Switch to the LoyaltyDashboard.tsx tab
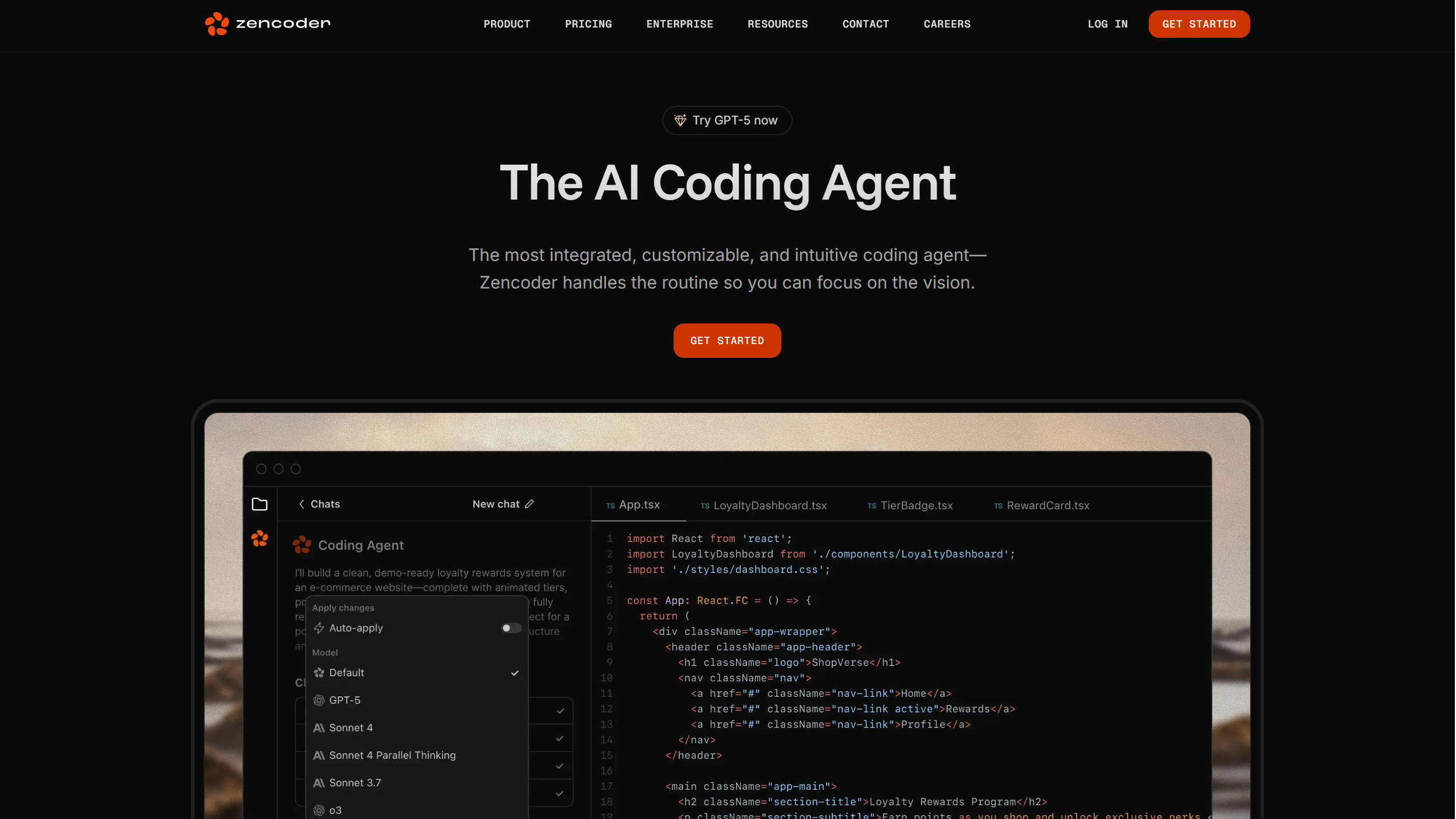Viewport: 1456px width, 819px height. [x=764, y=505]
